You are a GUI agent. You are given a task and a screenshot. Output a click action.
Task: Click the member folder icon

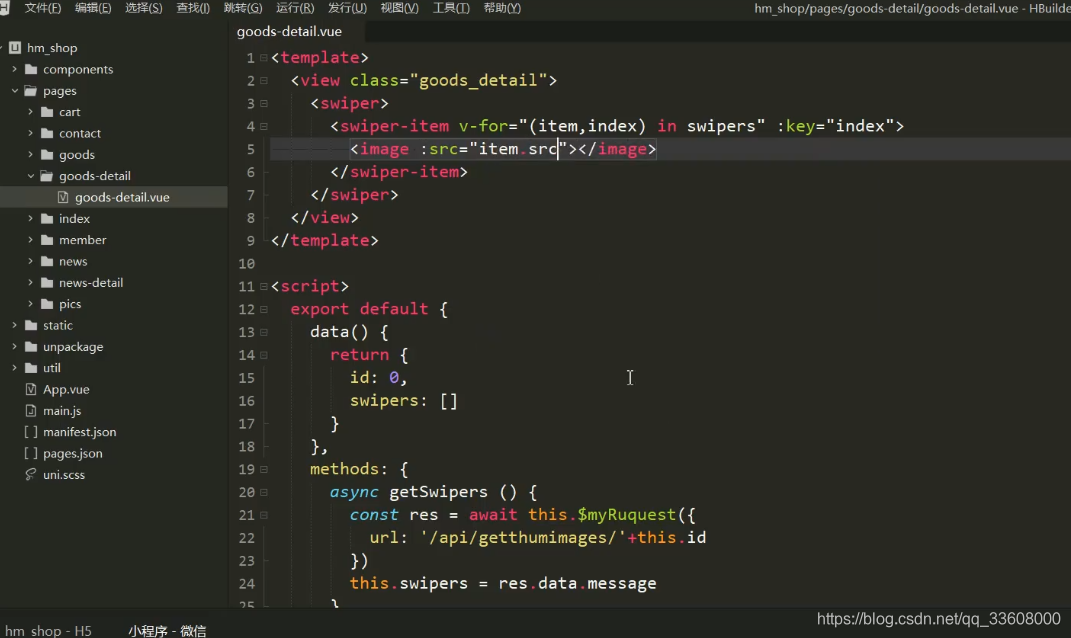tap(46, 240)
